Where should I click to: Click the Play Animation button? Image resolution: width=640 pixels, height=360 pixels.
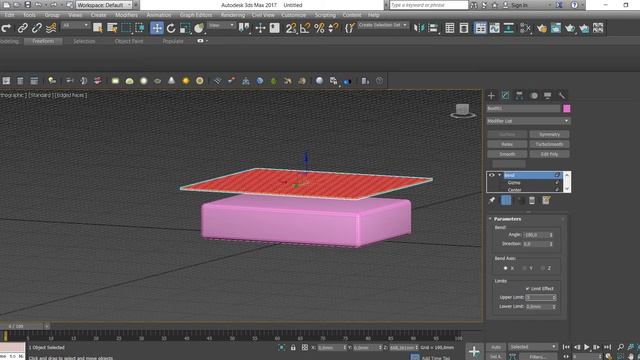587,347
